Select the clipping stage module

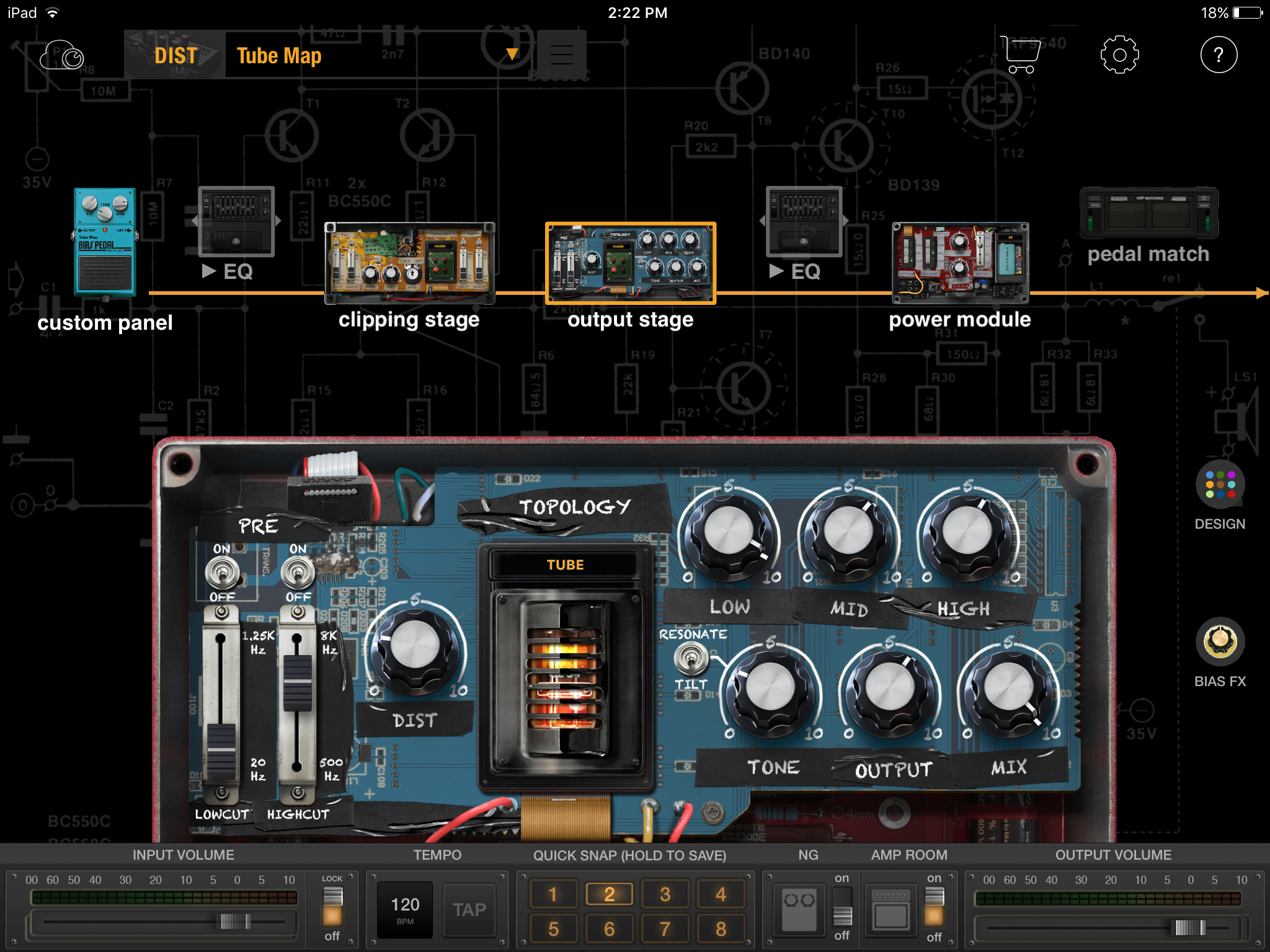click(410, 263)
